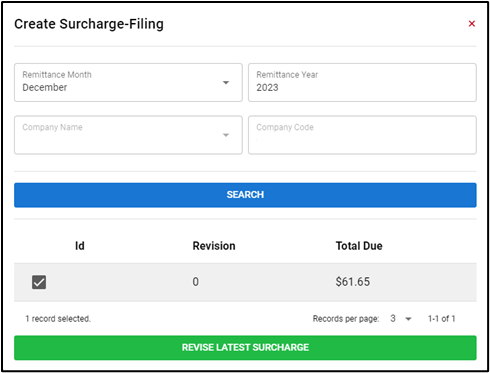Click the Remittance Year field

coord(362,82)
